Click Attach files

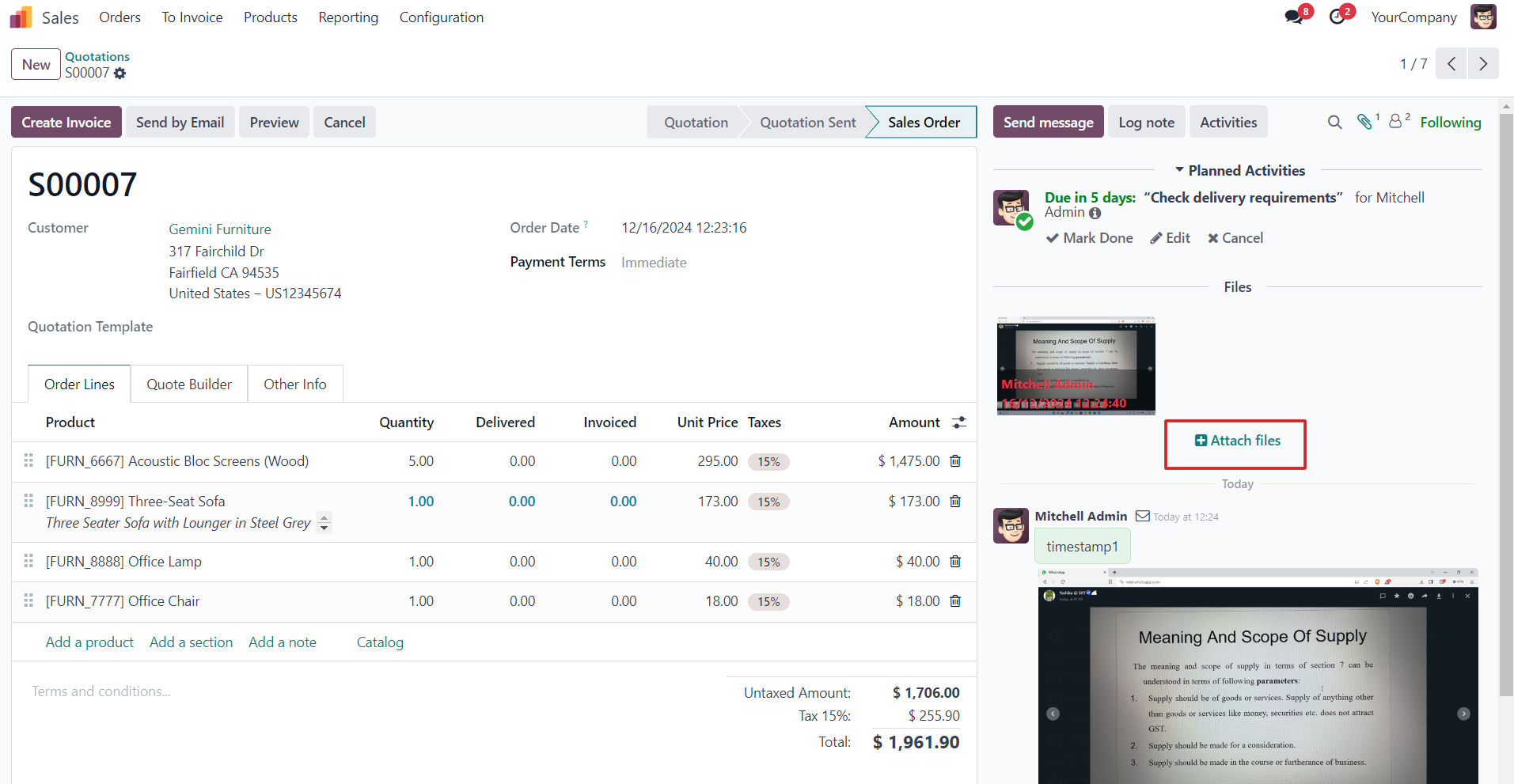click(x=1237, y=441)
